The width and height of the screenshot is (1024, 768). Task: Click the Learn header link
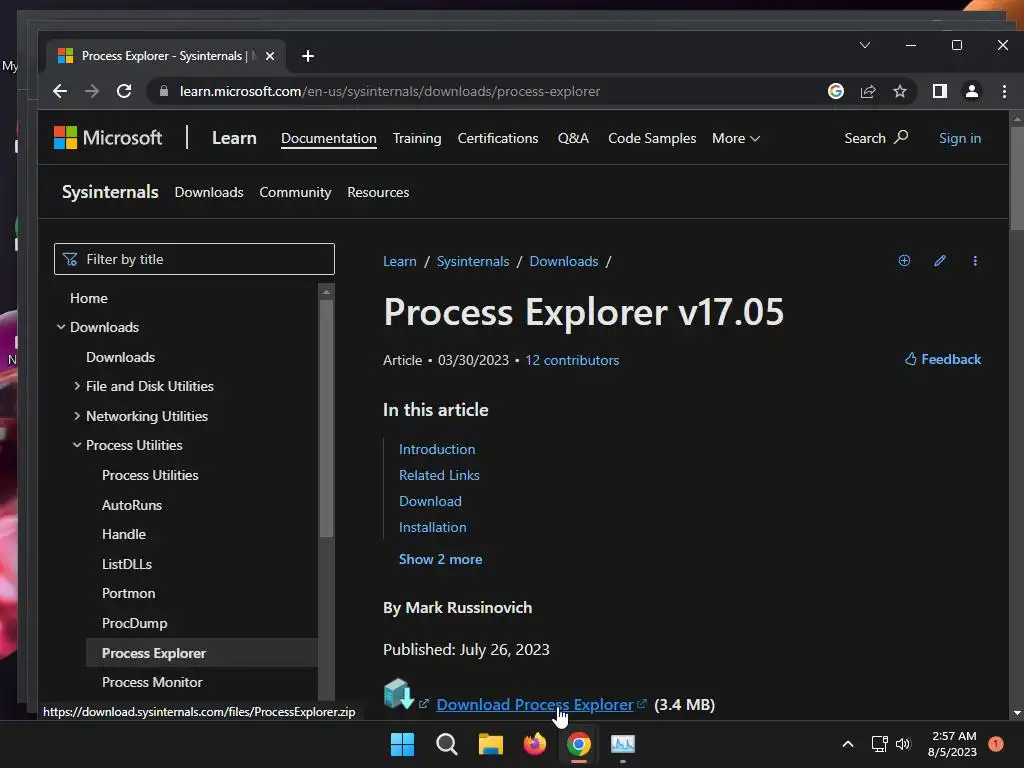point(234,138)
